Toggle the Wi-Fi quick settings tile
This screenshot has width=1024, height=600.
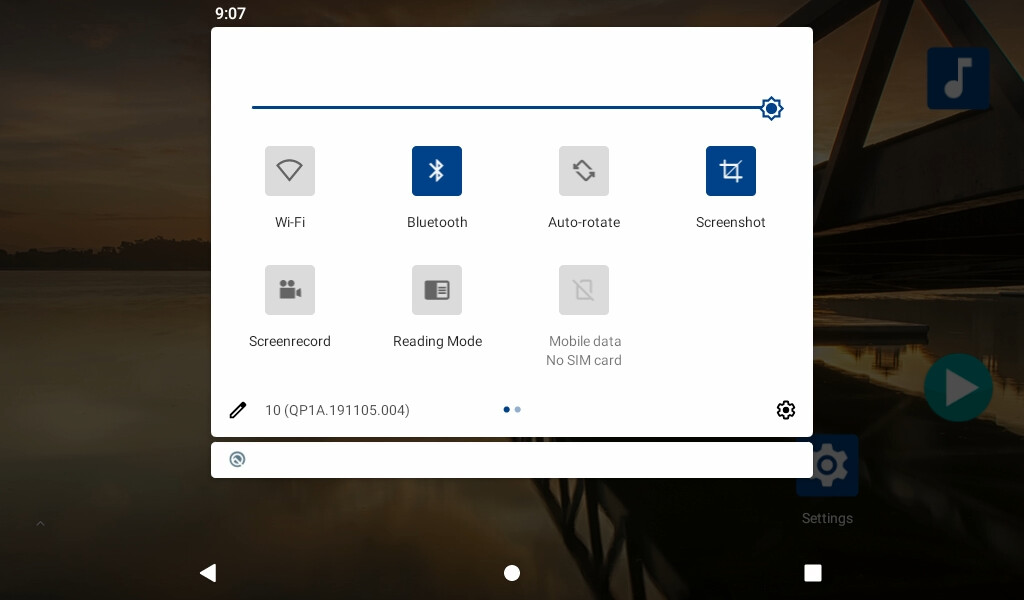[x=290, y=171]
